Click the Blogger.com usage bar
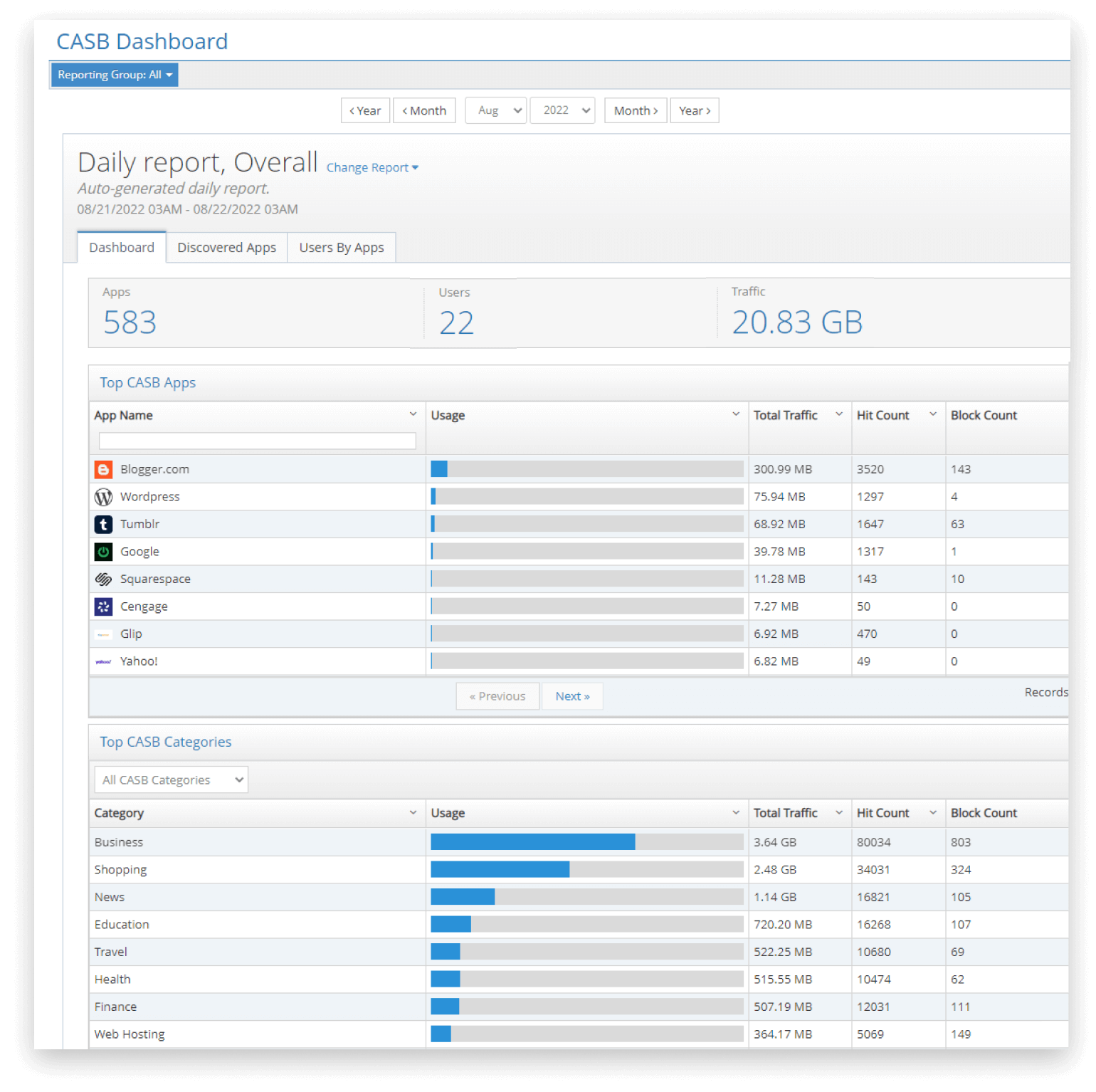Viewport: 1096px width, 1092px height. pyautogui.click(x=587, y=469)
